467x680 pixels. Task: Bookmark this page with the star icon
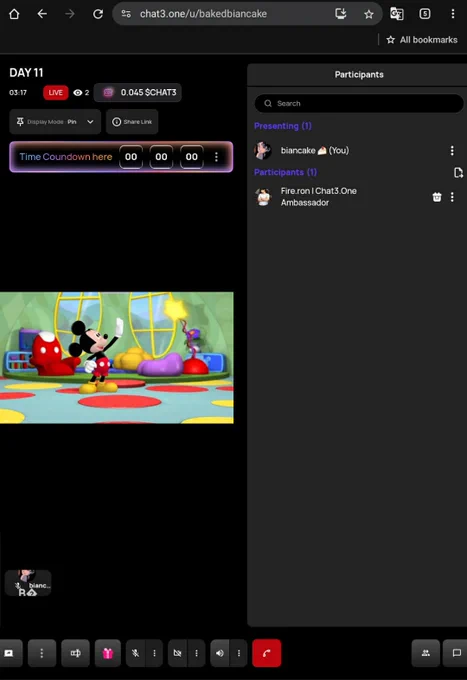369,14
